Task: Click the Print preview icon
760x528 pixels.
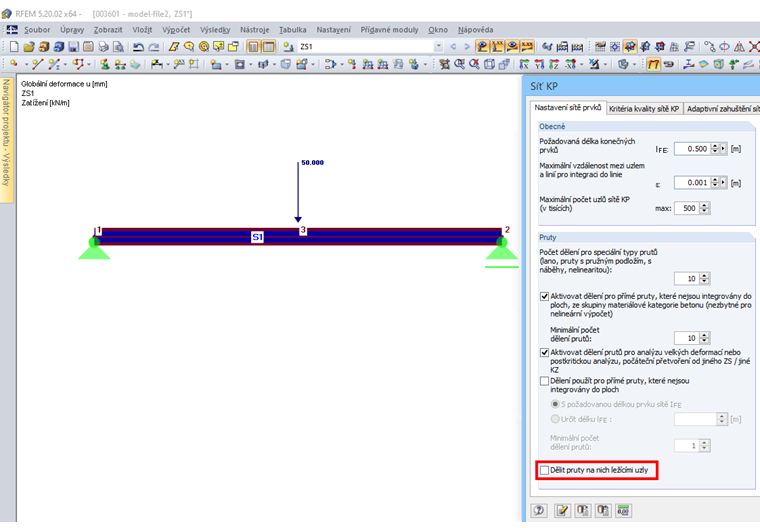Action: tap(118, 47)
